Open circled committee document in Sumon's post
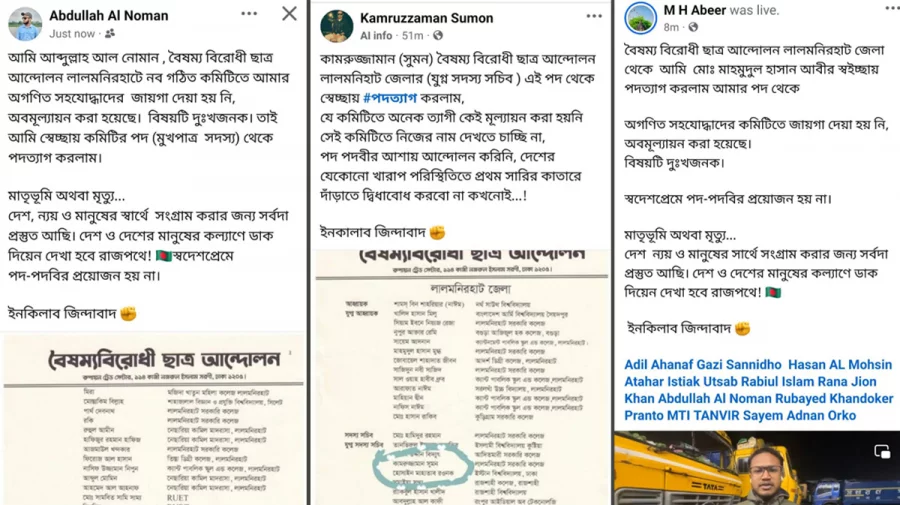 [461, 377]
